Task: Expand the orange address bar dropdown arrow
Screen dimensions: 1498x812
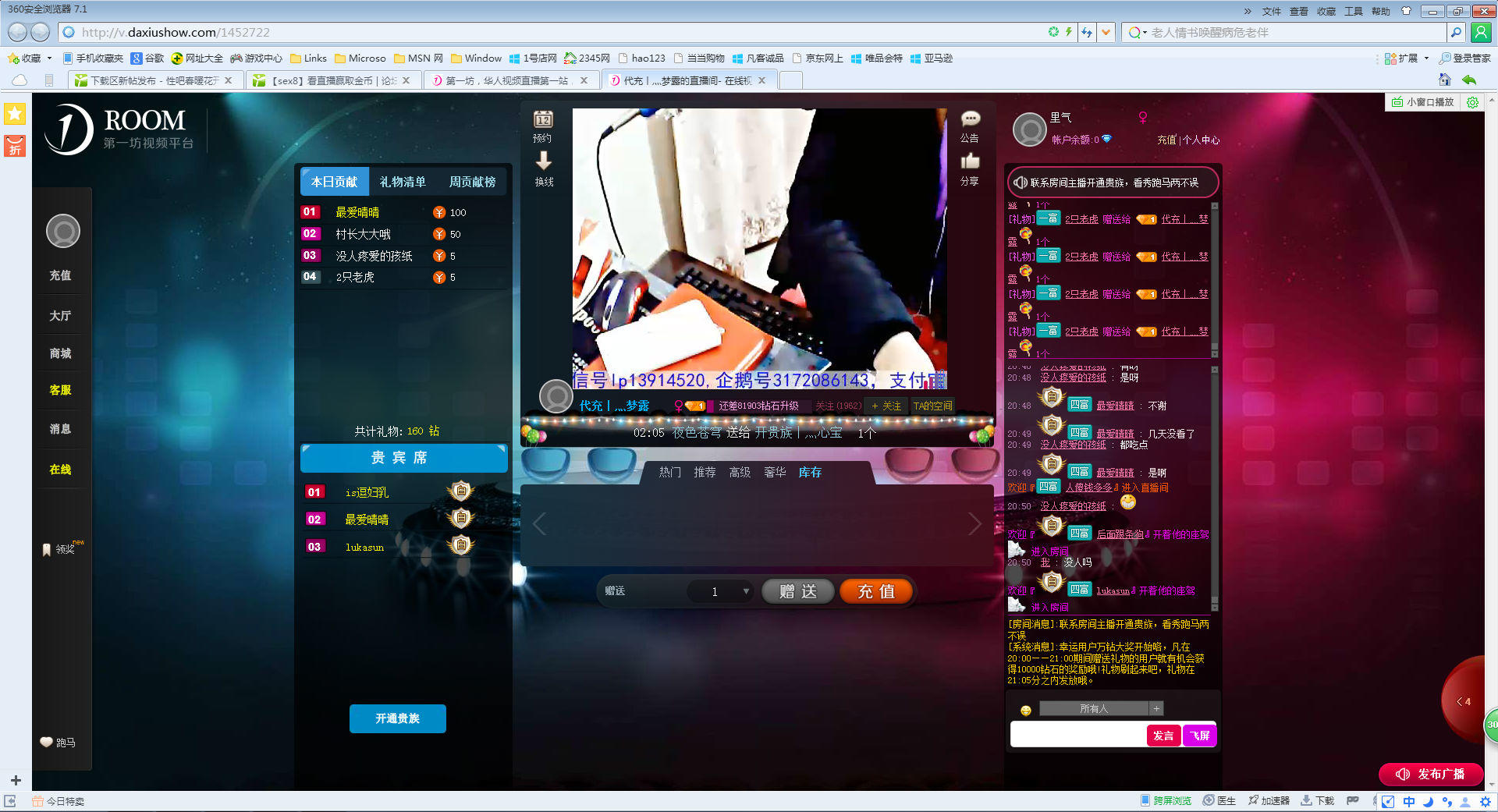Action: click(1106, 32)
